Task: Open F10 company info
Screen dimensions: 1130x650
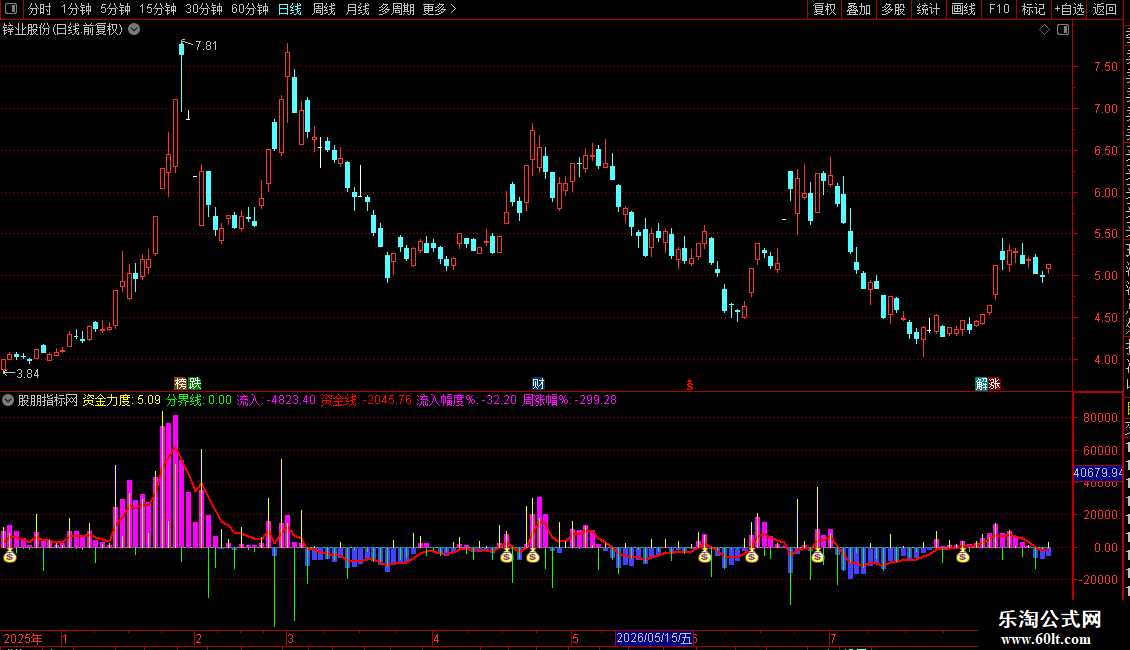Action: [x=999, y=9]
